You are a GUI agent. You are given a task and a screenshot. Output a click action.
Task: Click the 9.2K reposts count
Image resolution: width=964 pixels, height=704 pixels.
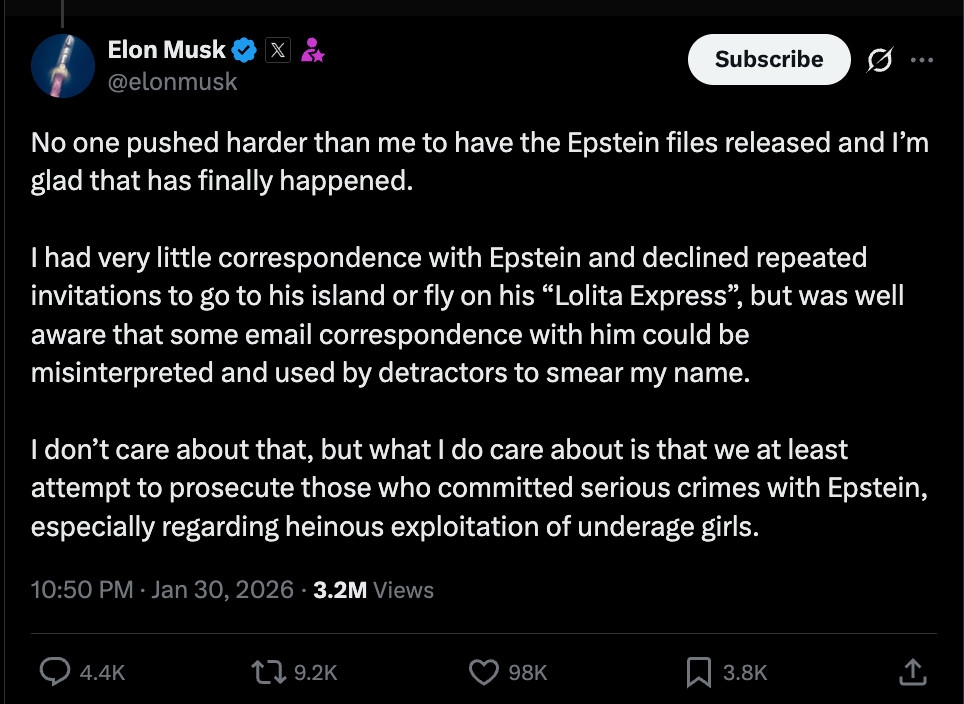(x=316, y=673)
